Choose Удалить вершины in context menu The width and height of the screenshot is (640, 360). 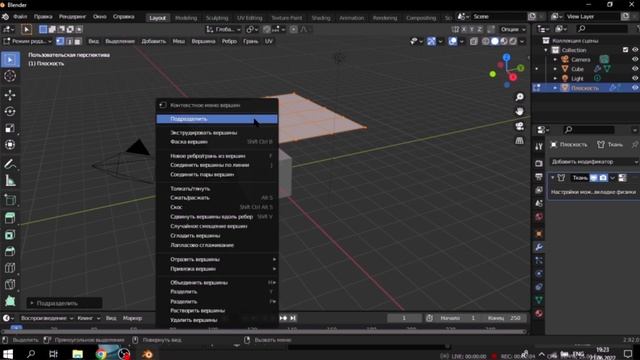tap(217, 320)
